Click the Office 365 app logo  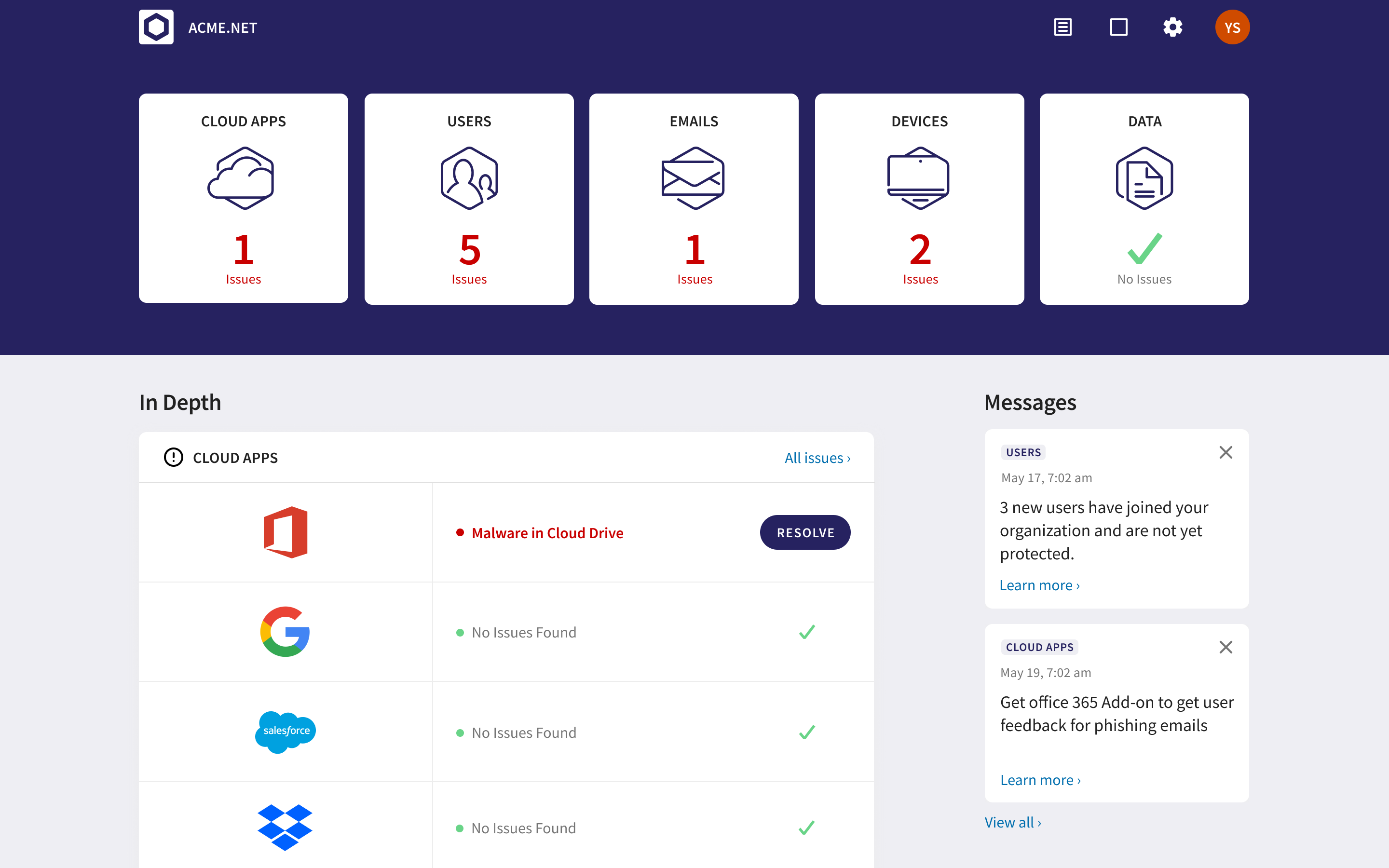click(285, 532)
